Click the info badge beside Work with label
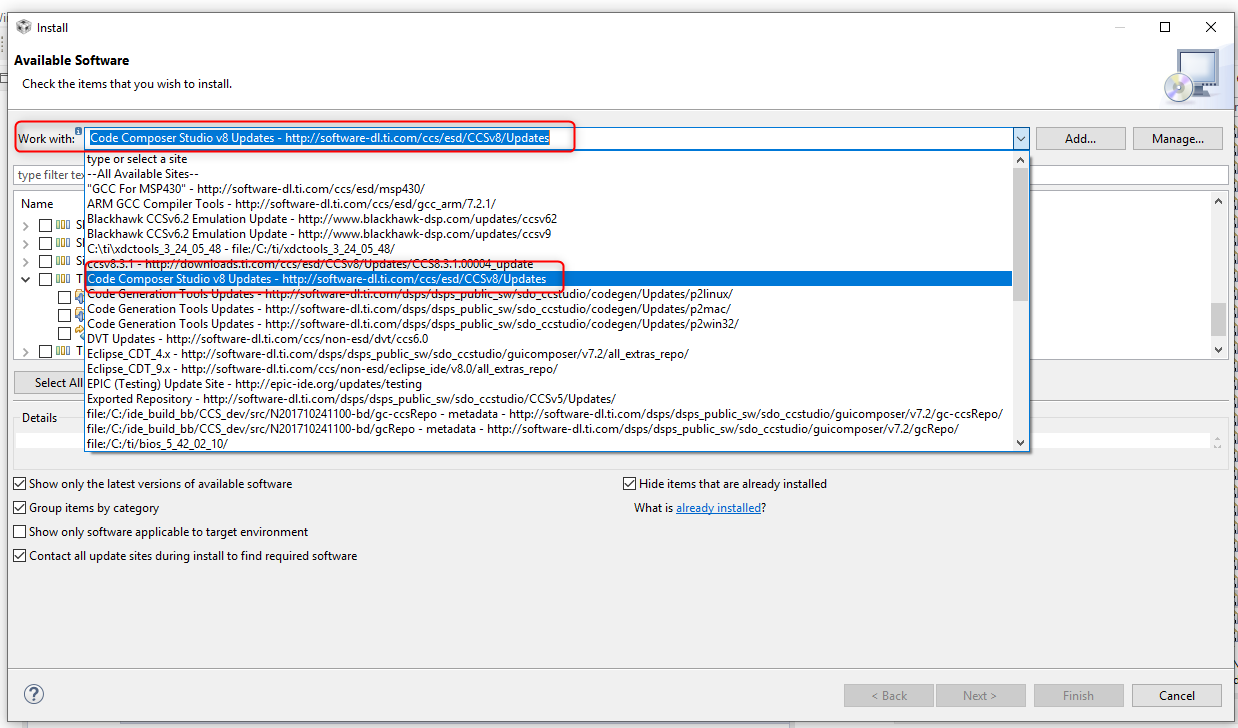Screen dimensions: 1238x728 [x=78, y=130]
